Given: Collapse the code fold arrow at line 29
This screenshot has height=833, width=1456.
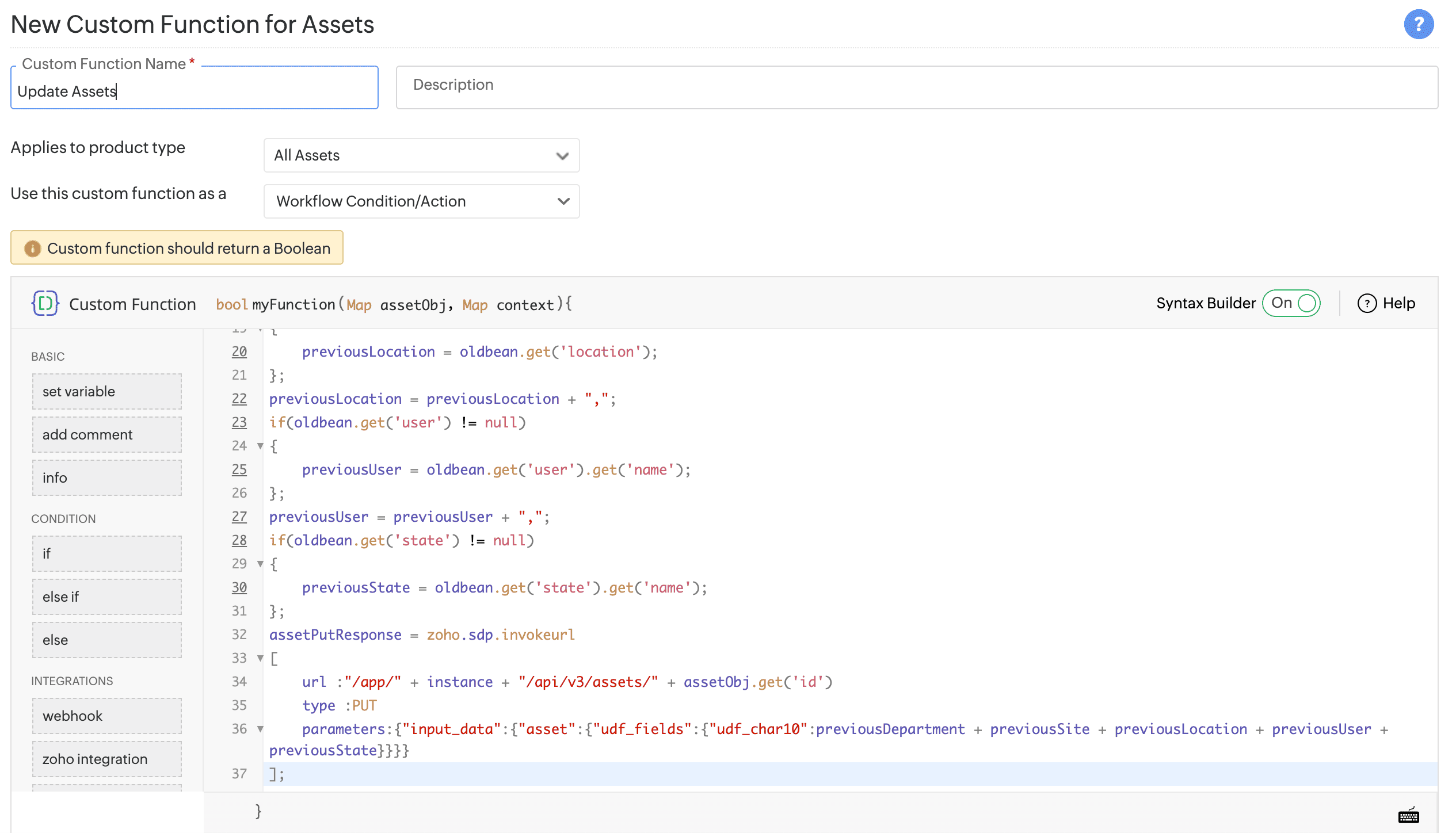Looking at the screenshot, I should point(260,564).
